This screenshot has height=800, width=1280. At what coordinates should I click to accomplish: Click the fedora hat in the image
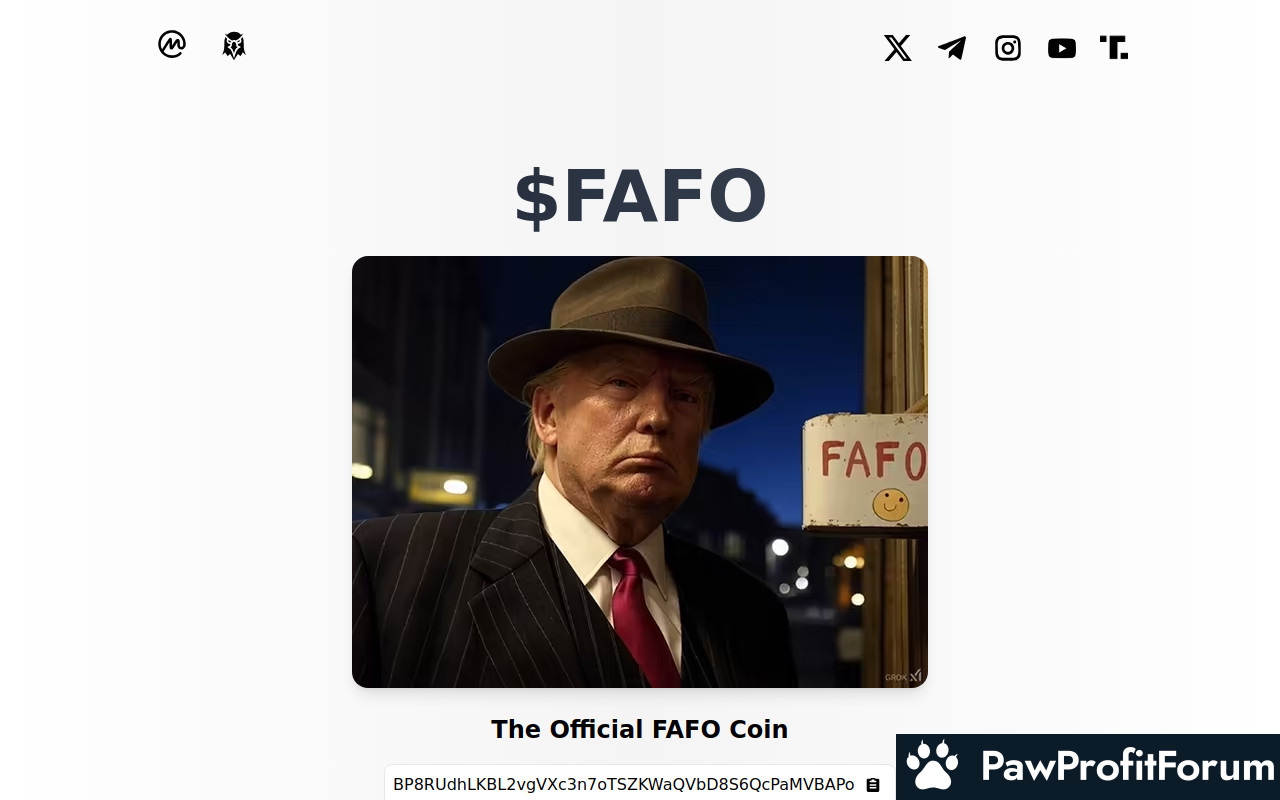[x=631, y=340]
